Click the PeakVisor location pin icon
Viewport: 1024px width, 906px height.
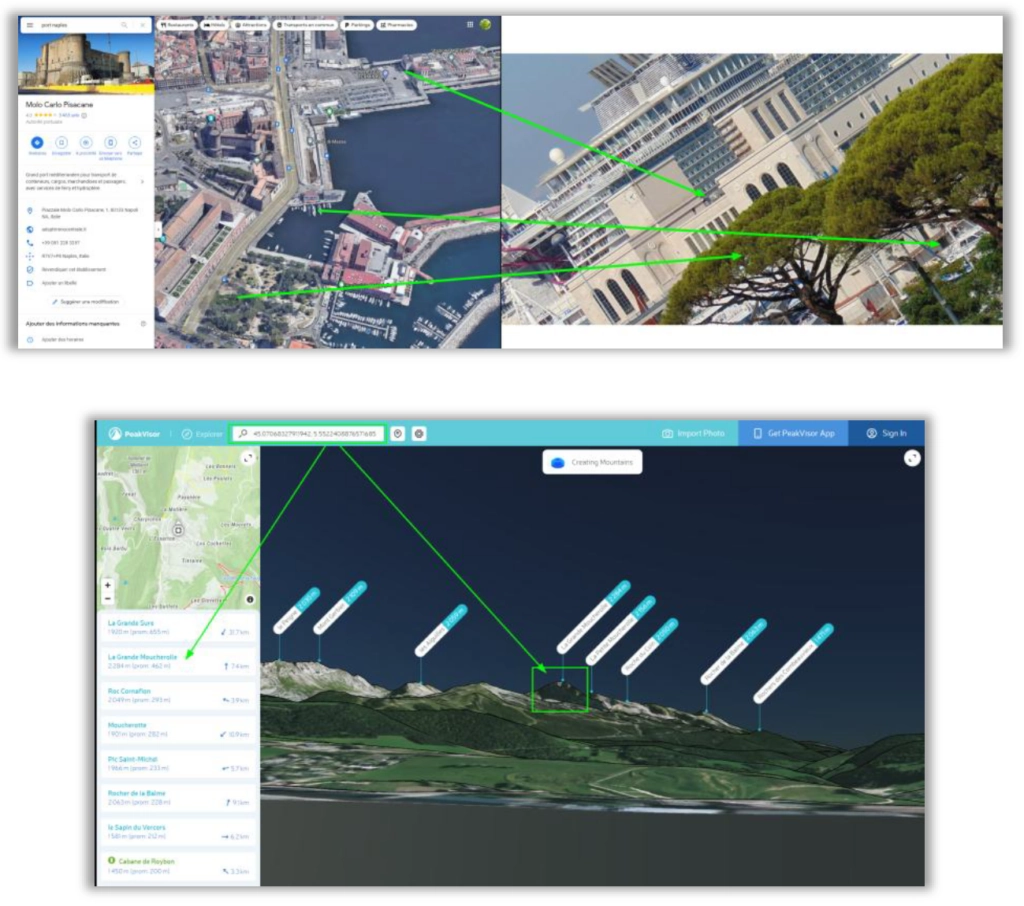pyautogui.click(x=398, y=434)
